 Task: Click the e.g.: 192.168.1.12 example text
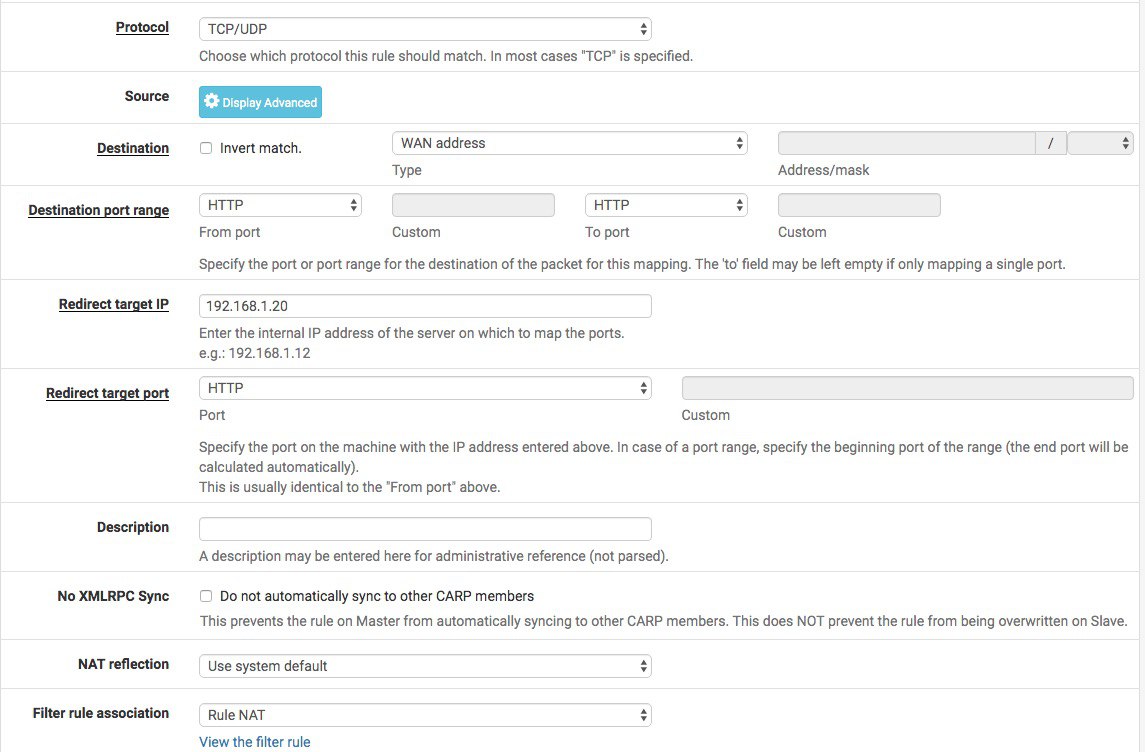click(255, 353)
